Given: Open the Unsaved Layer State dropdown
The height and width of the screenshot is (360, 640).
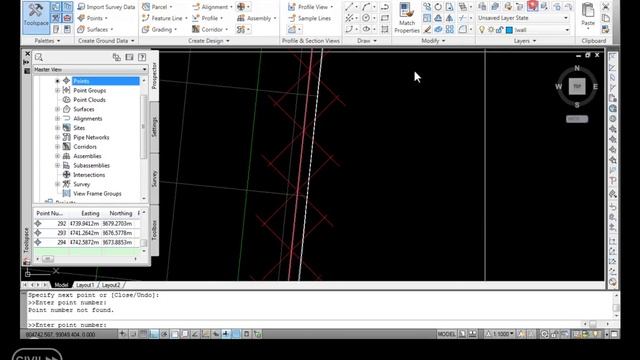Looking at the screenshot, I should click(x=523, y=18).
